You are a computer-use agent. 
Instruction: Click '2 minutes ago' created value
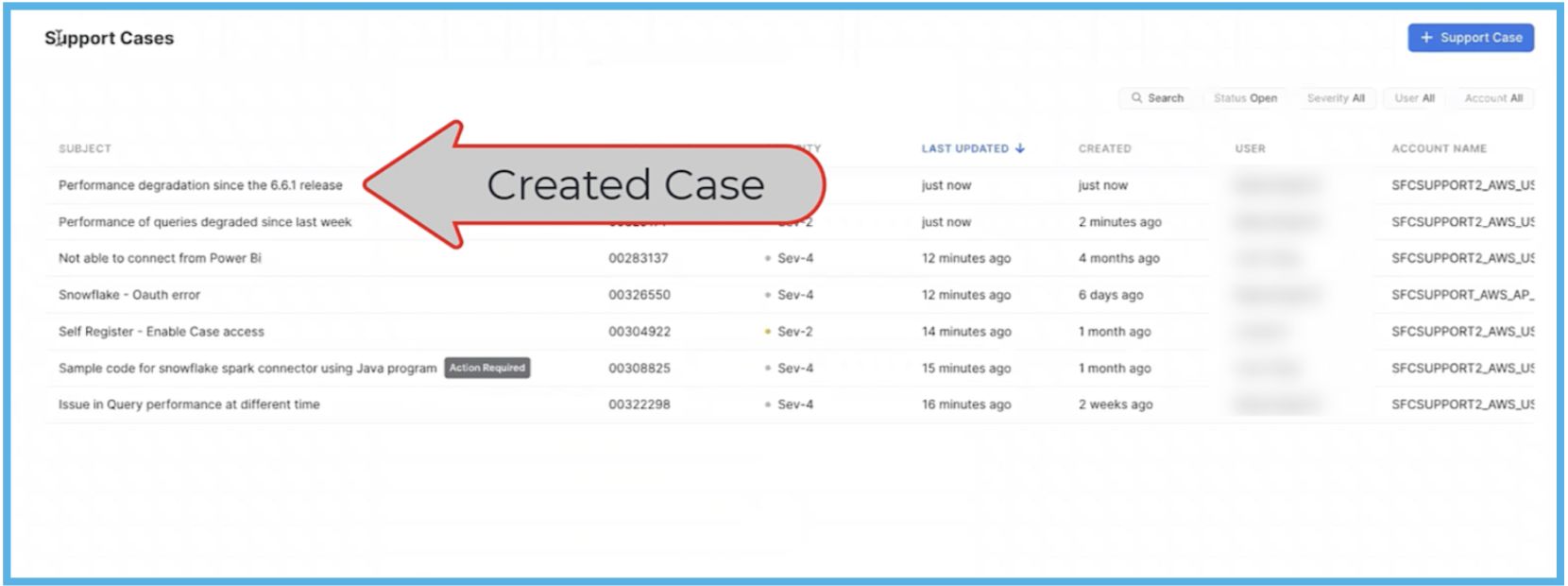(1120, 222)
